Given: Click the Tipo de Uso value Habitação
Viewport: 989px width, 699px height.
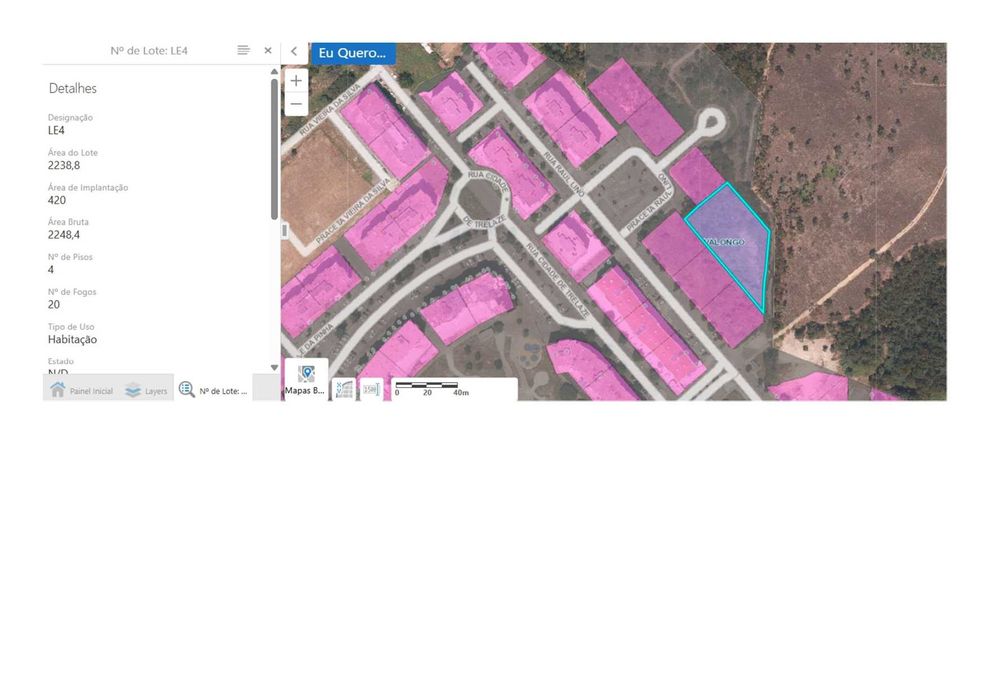Looking at the screenshot, I should [x=73, y=339].
